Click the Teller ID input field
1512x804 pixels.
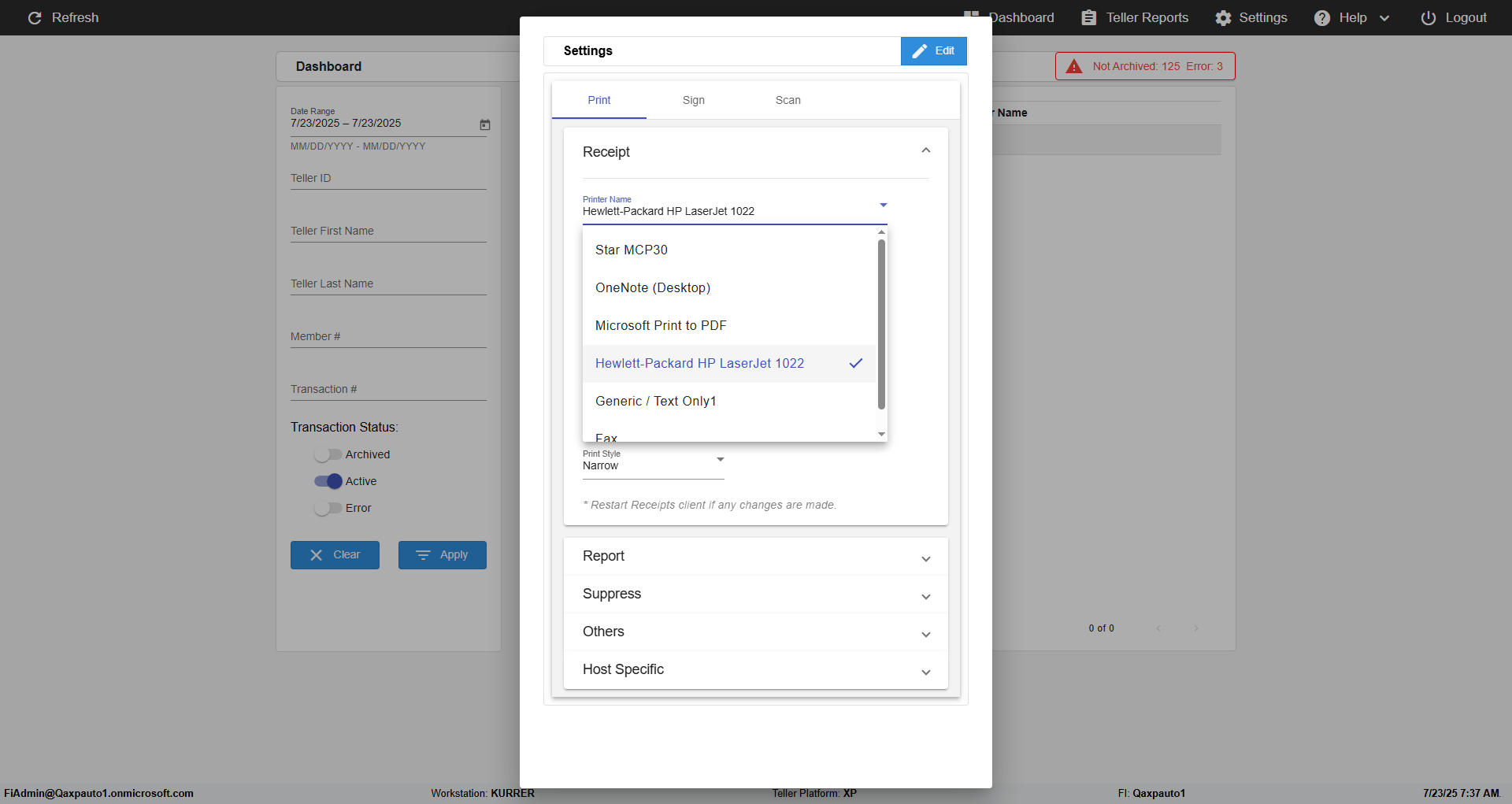[x=388, y=178]
